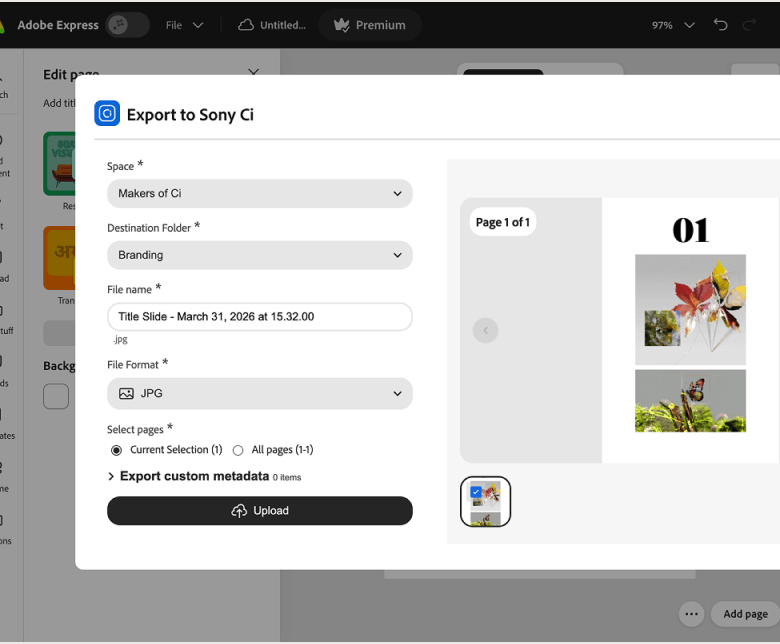
Task: Click the leaf collage image in preview
Action: coord(690,309)
